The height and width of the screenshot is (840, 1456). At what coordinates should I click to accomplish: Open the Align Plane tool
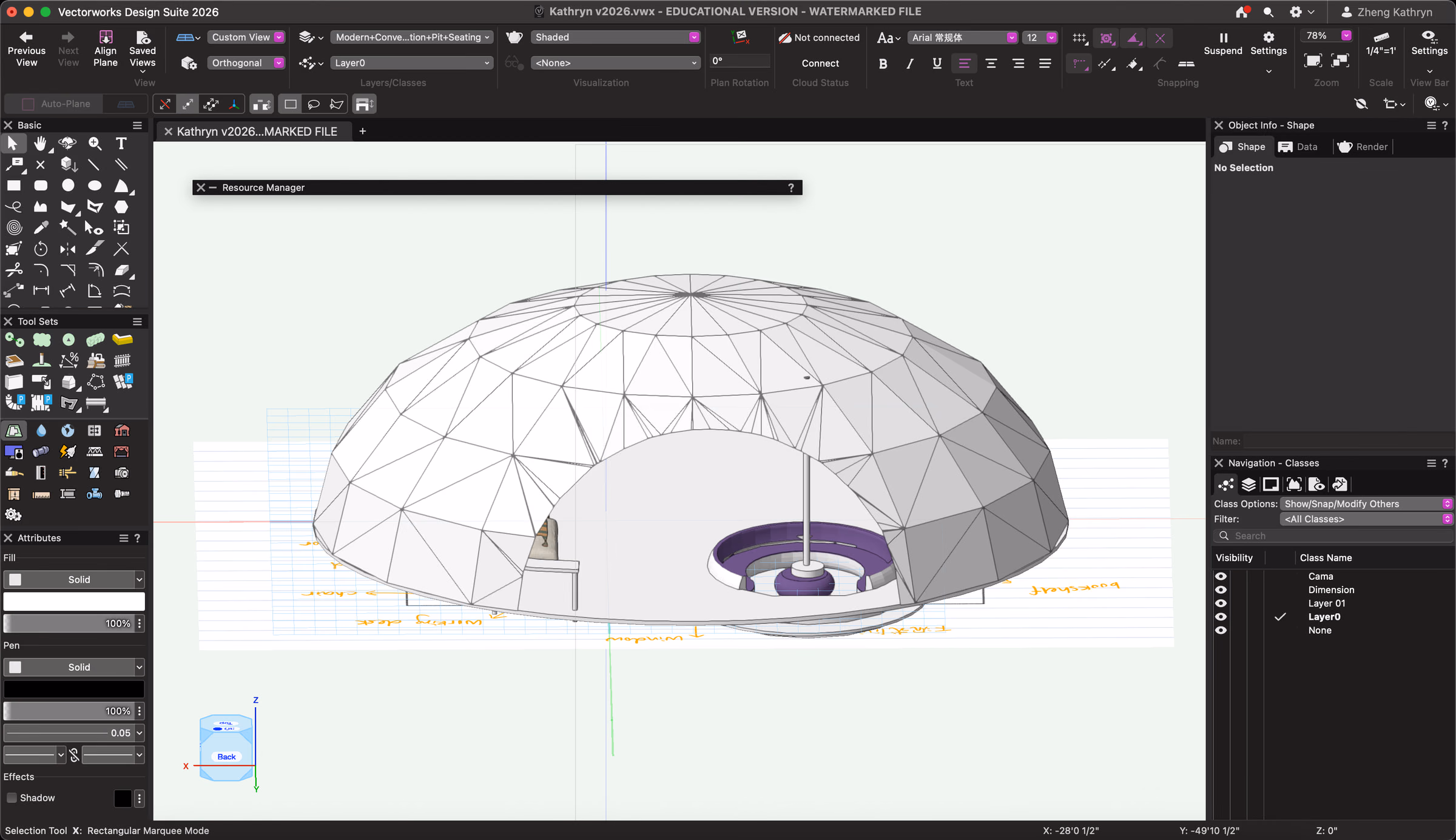[x=106, y=49]
